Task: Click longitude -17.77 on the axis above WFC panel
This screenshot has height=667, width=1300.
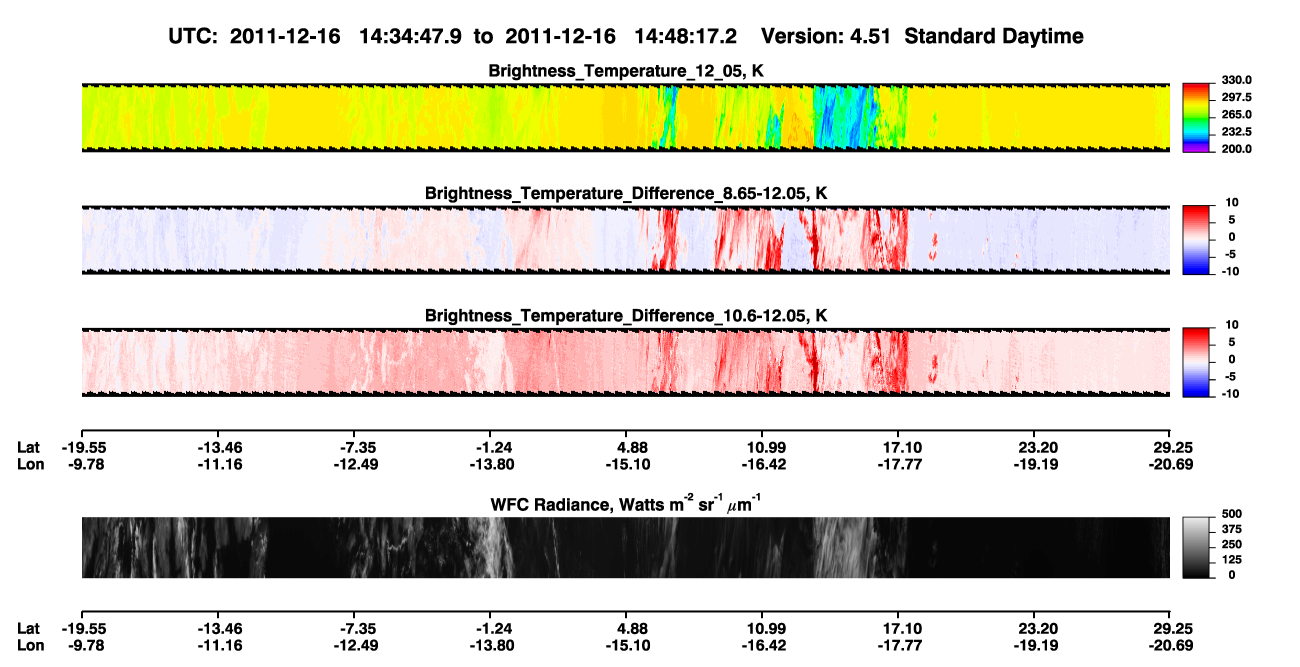Action: 898,464
